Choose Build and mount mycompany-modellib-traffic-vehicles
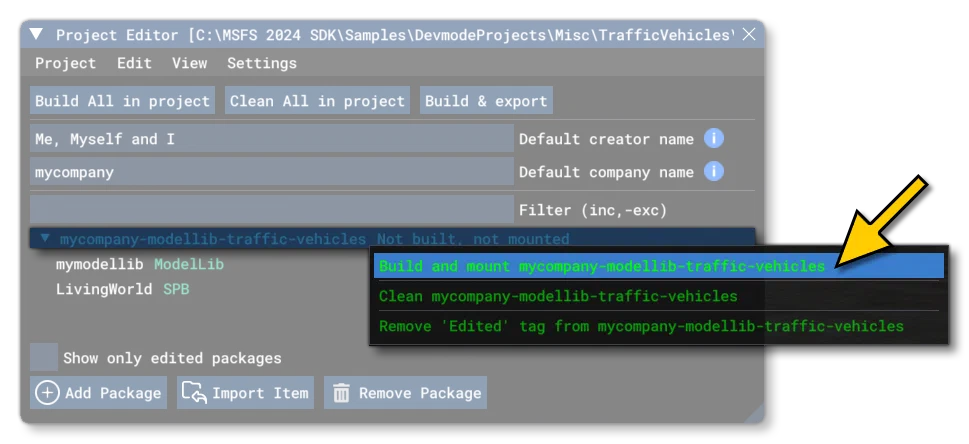 coord(658,267)
